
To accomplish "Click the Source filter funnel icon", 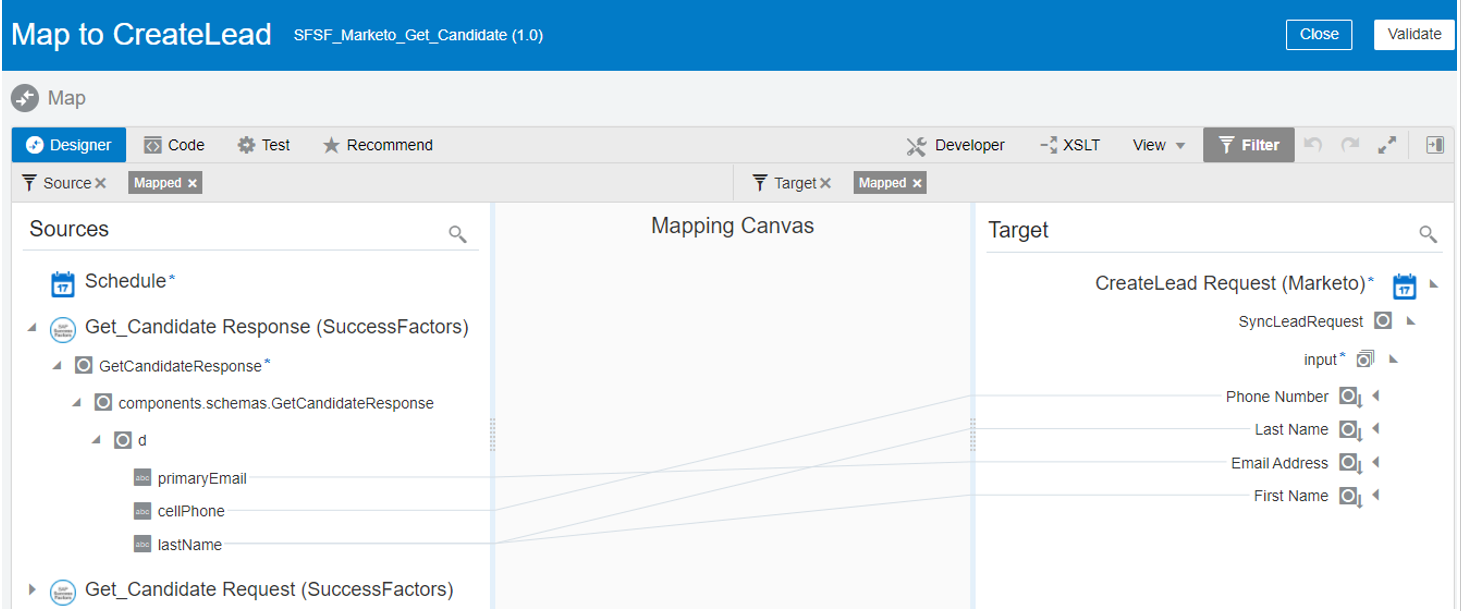I will [x=29, y=183].
